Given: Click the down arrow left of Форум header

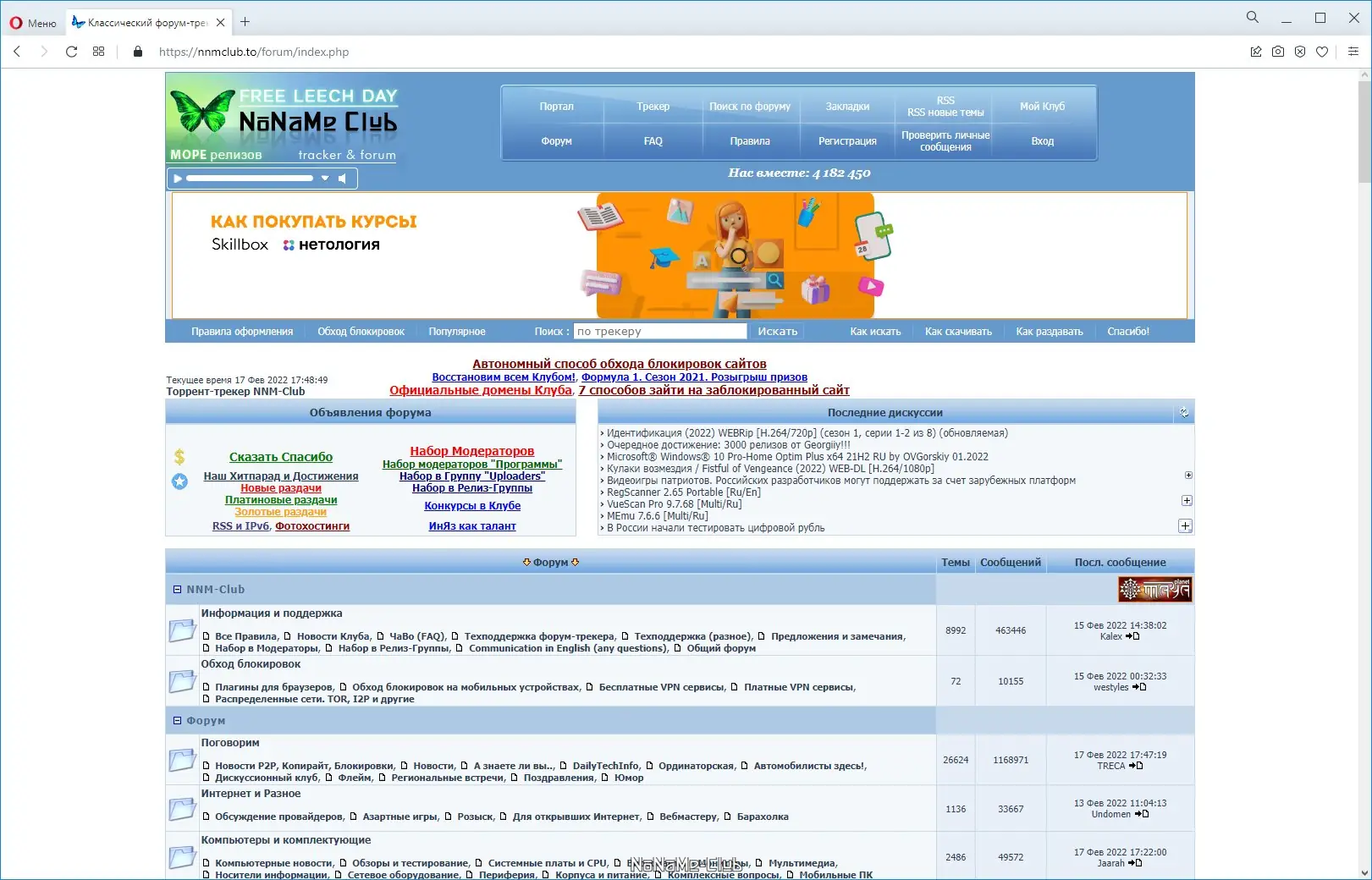Looking at the screenshot, I should pyautogui.click(x=526, y=563).
